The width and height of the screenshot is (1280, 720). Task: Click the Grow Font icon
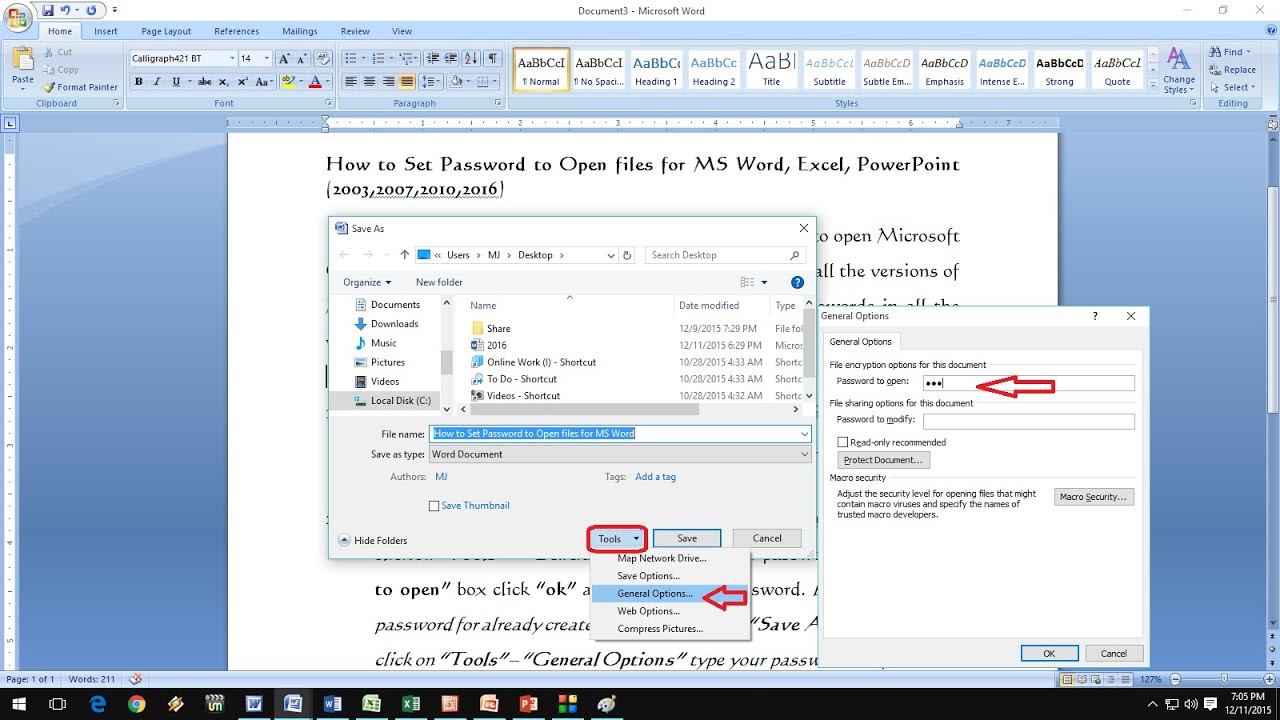pos(284,59)
